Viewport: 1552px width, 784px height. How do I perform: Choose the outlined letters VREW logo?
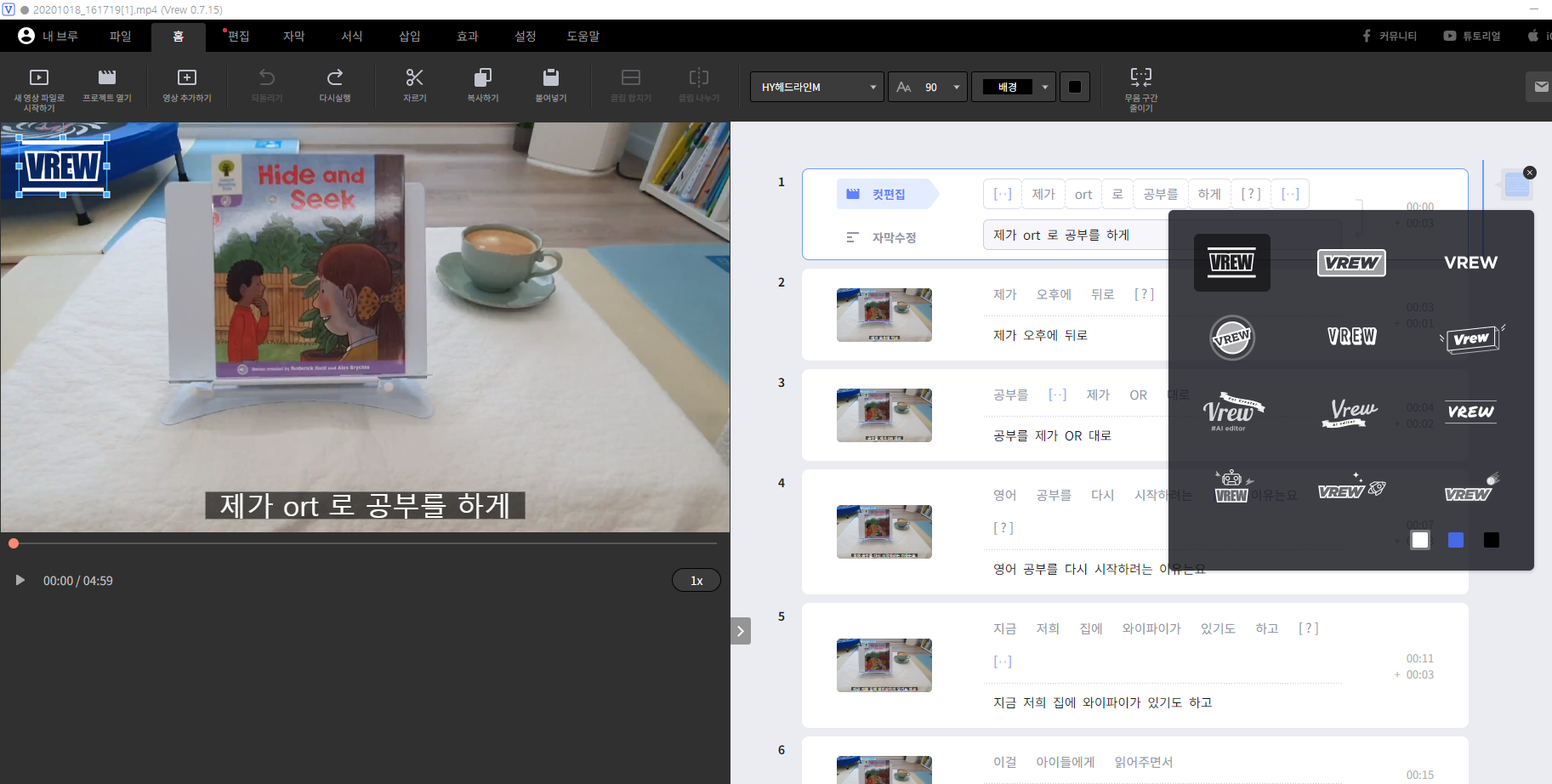coord(1351,337)
